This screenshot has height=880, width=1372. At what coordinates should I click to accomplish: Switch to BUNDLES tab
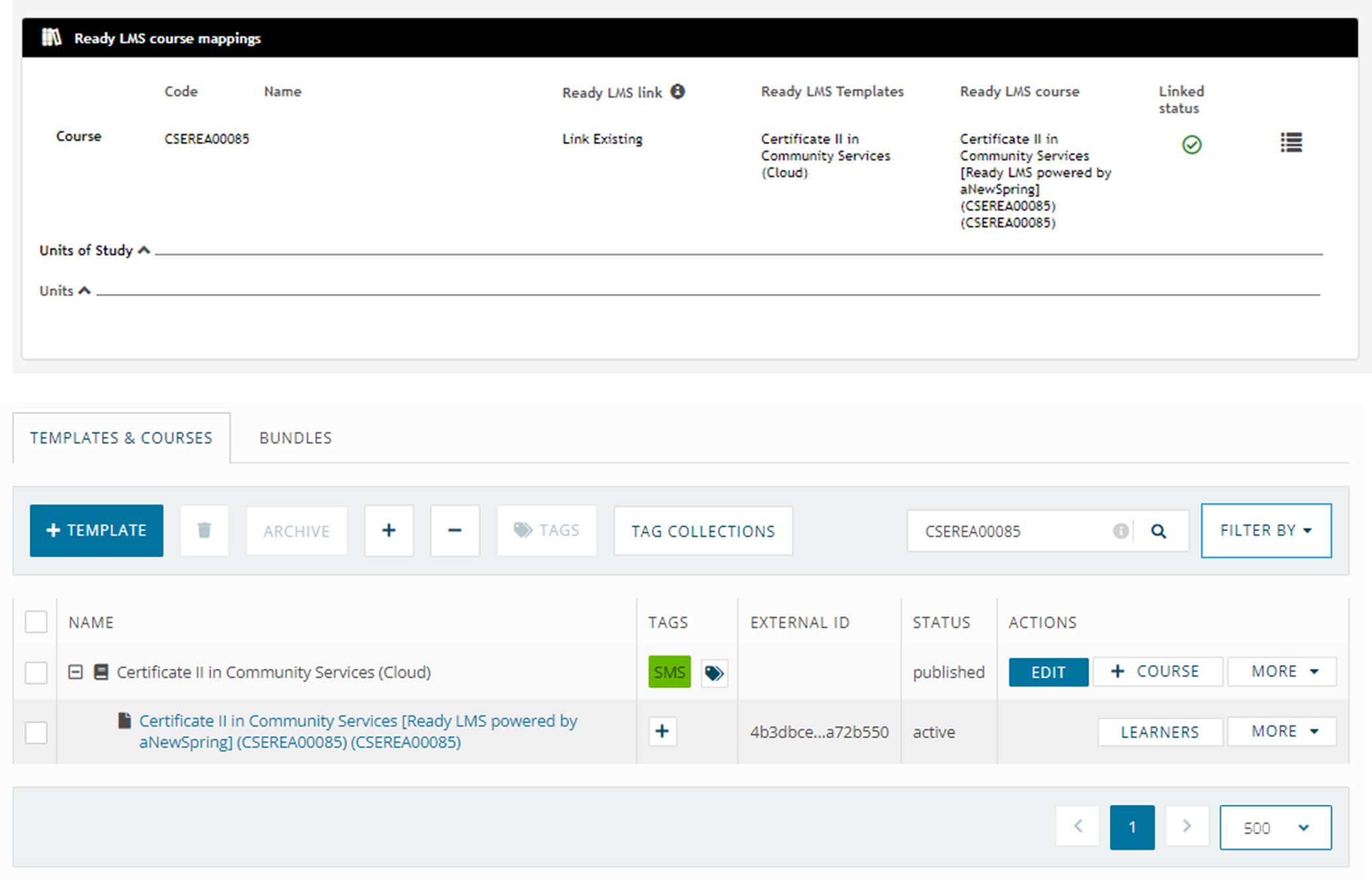[x=295, y=438]
